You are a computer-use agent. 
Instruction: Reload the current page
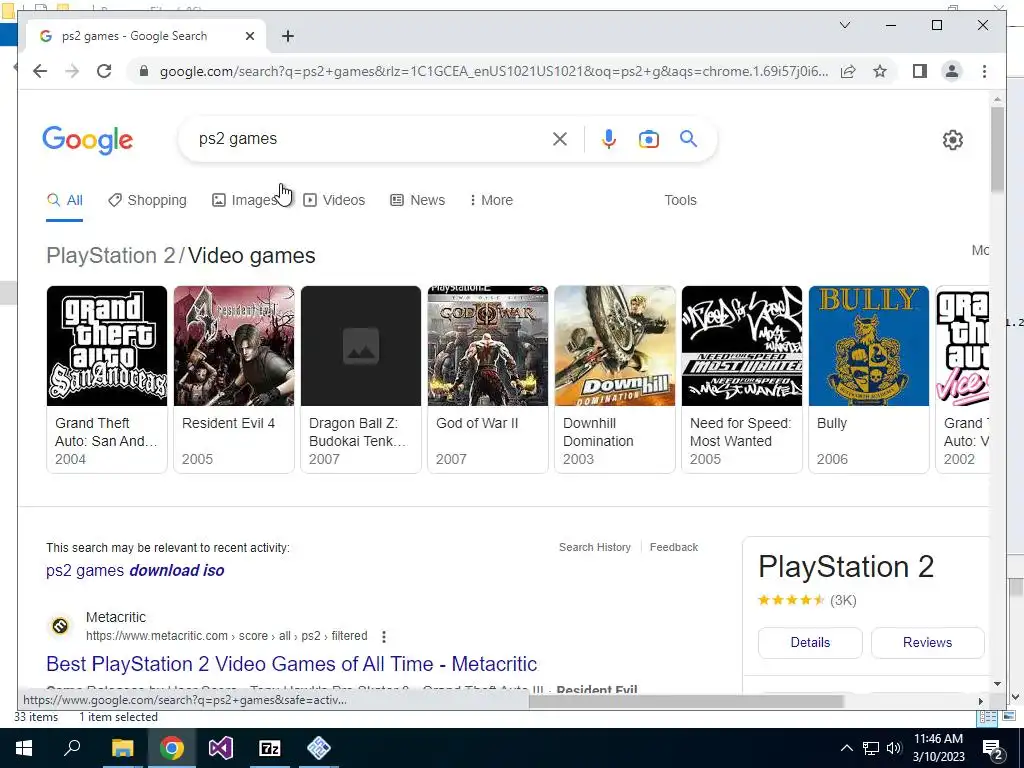coord(104,71)
